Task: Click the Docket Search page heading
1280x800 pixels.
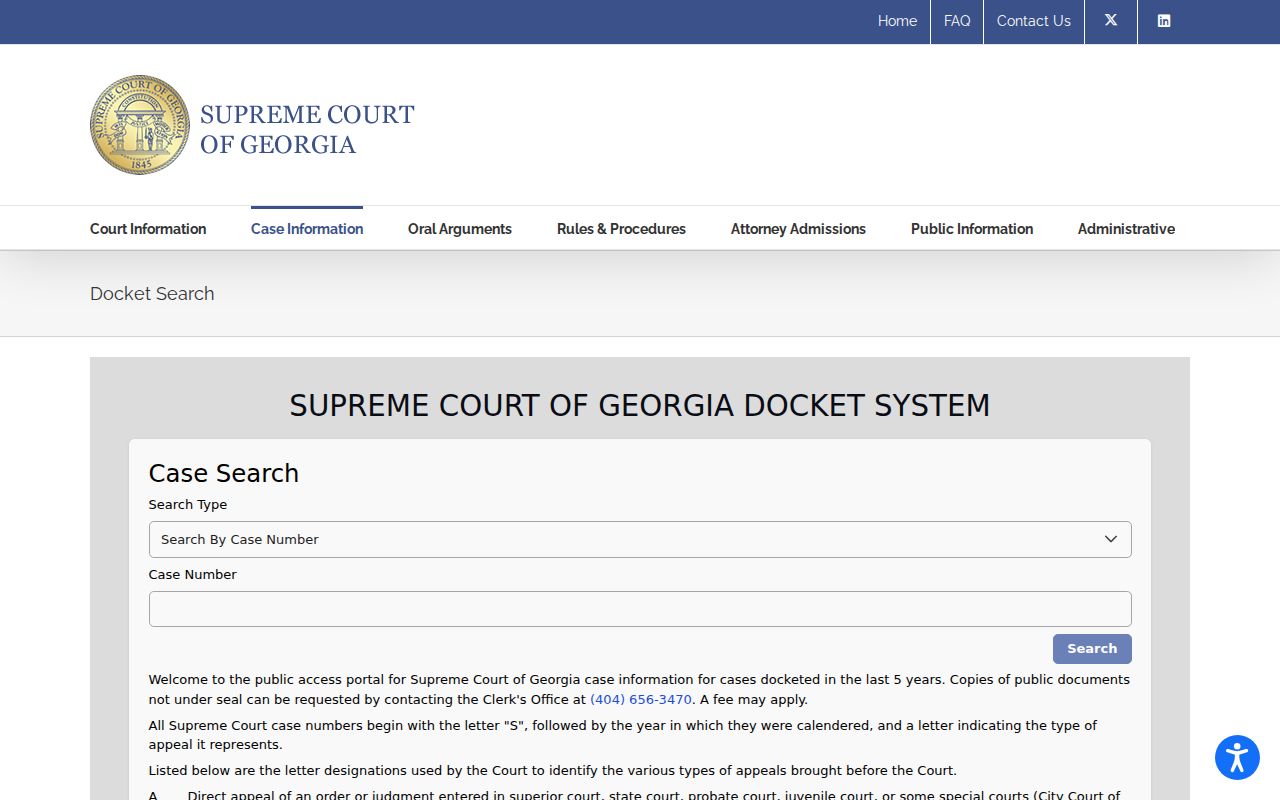Action: [x=152, y=294]
